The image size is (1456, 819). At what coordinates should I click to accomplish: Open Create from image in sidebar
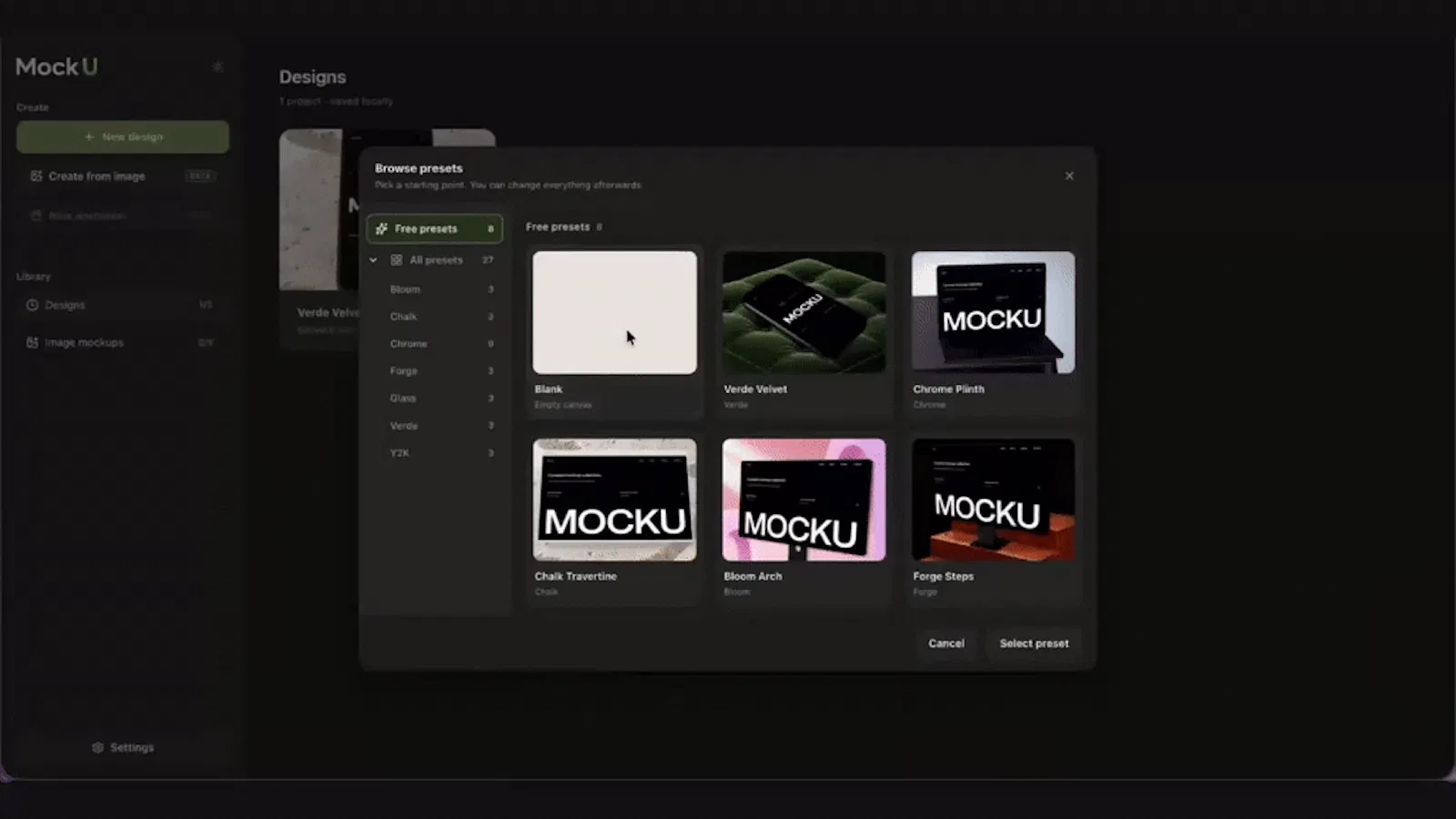[x=123, y=177]
